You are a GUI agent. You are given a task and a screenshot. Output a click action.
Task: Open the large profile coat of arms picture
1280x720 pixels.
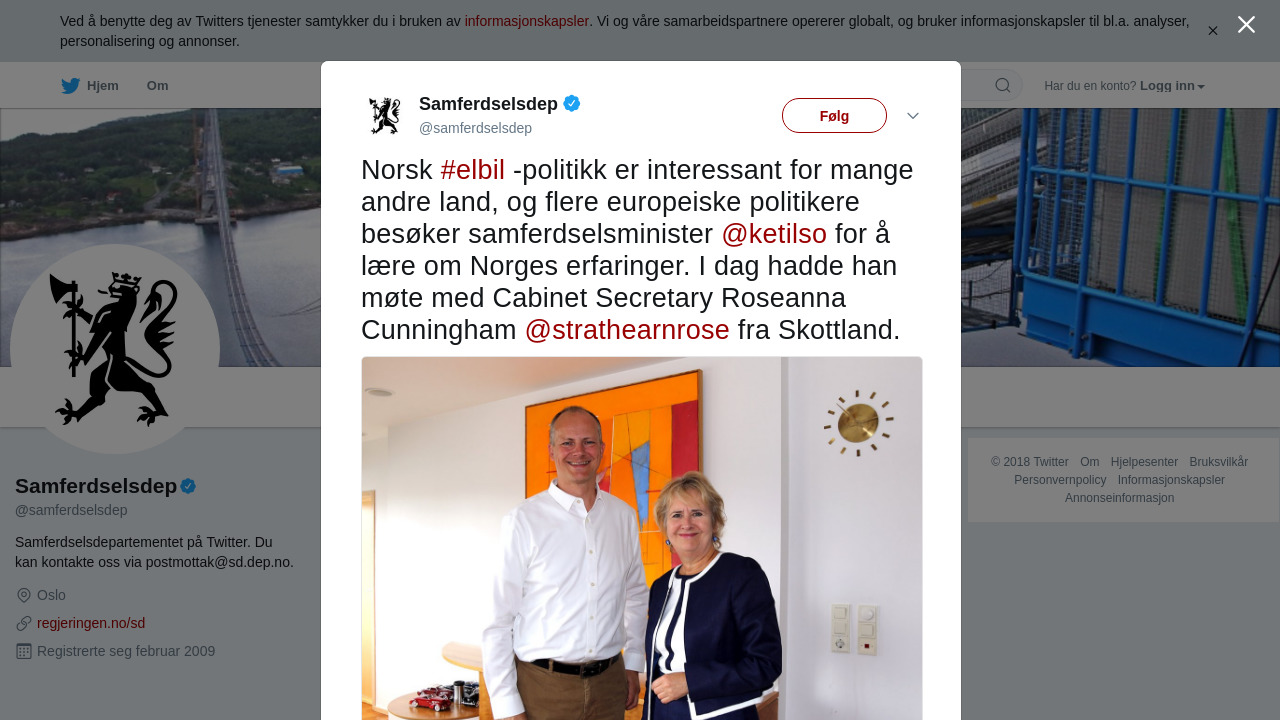[x=115, y=349]
